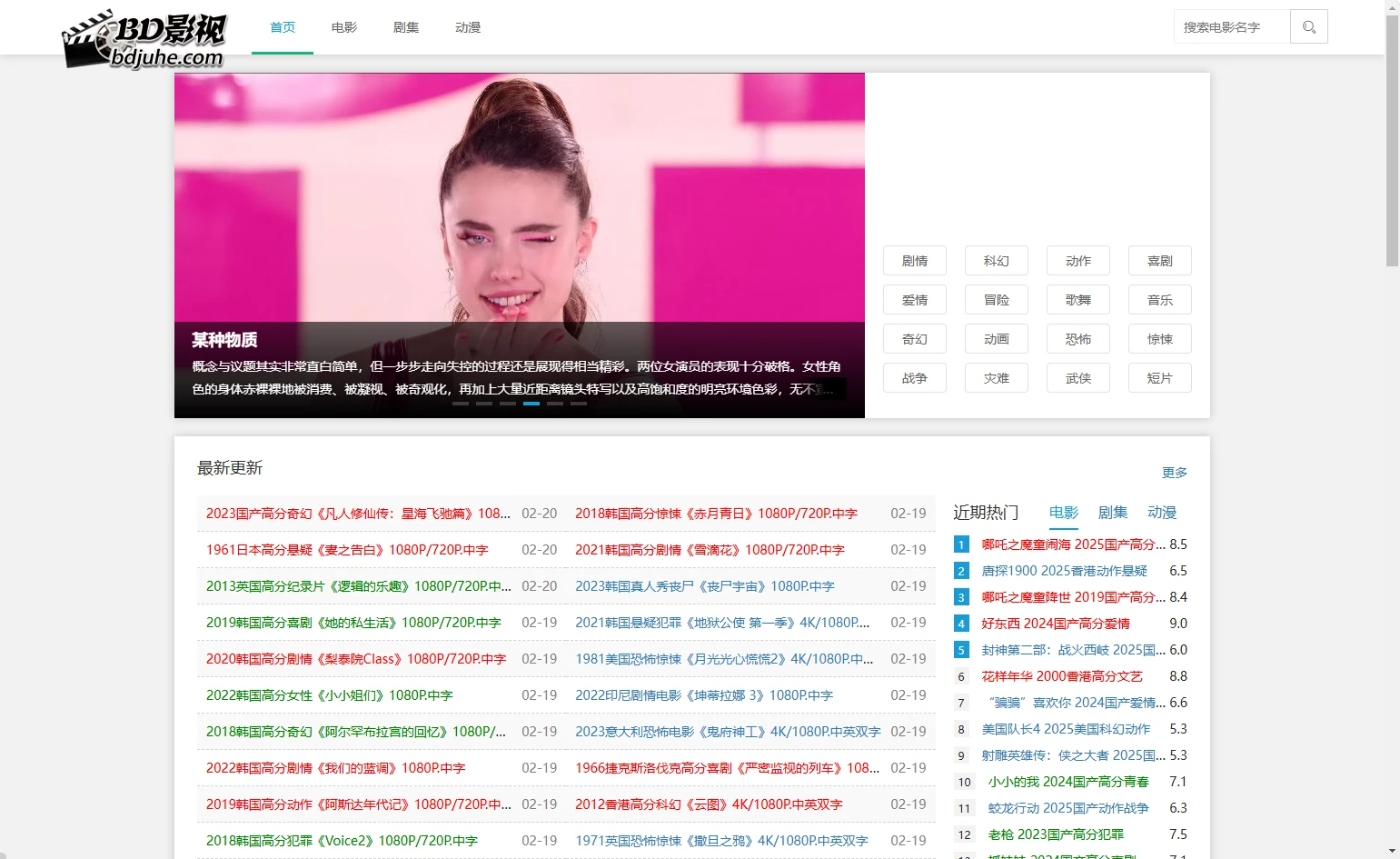1400x859 pixels.
Task: Open 更多 link for latest updates
Action: pyautogui.click(x=1174, y=473)
